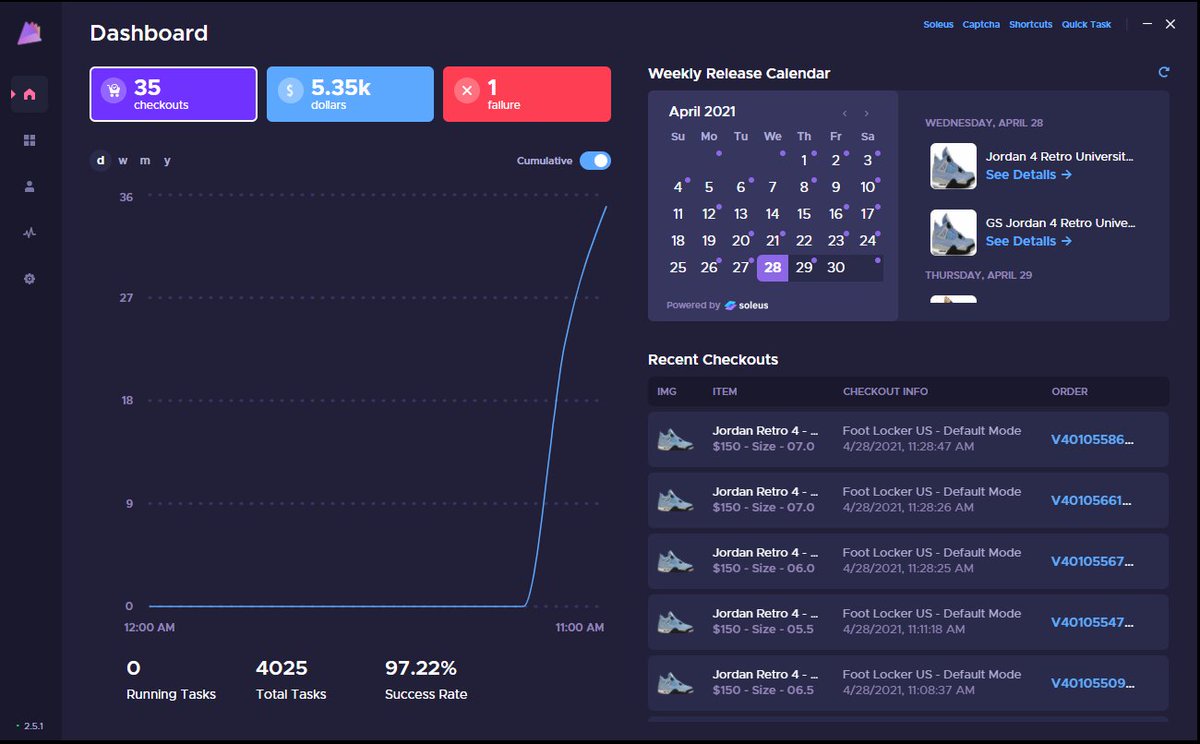The image size is (1200, 744).
Task: Open the Captcha nav item
Action: [x=981, y=24]
